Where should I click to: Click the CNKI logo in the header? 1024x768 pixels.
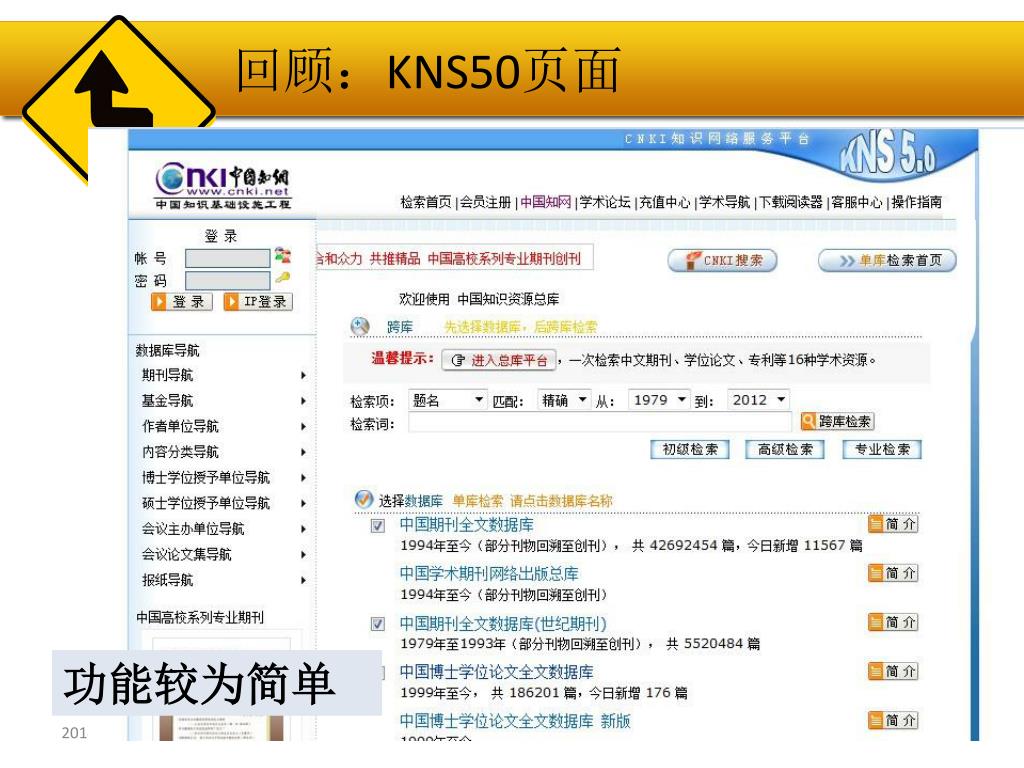point(222,185)
